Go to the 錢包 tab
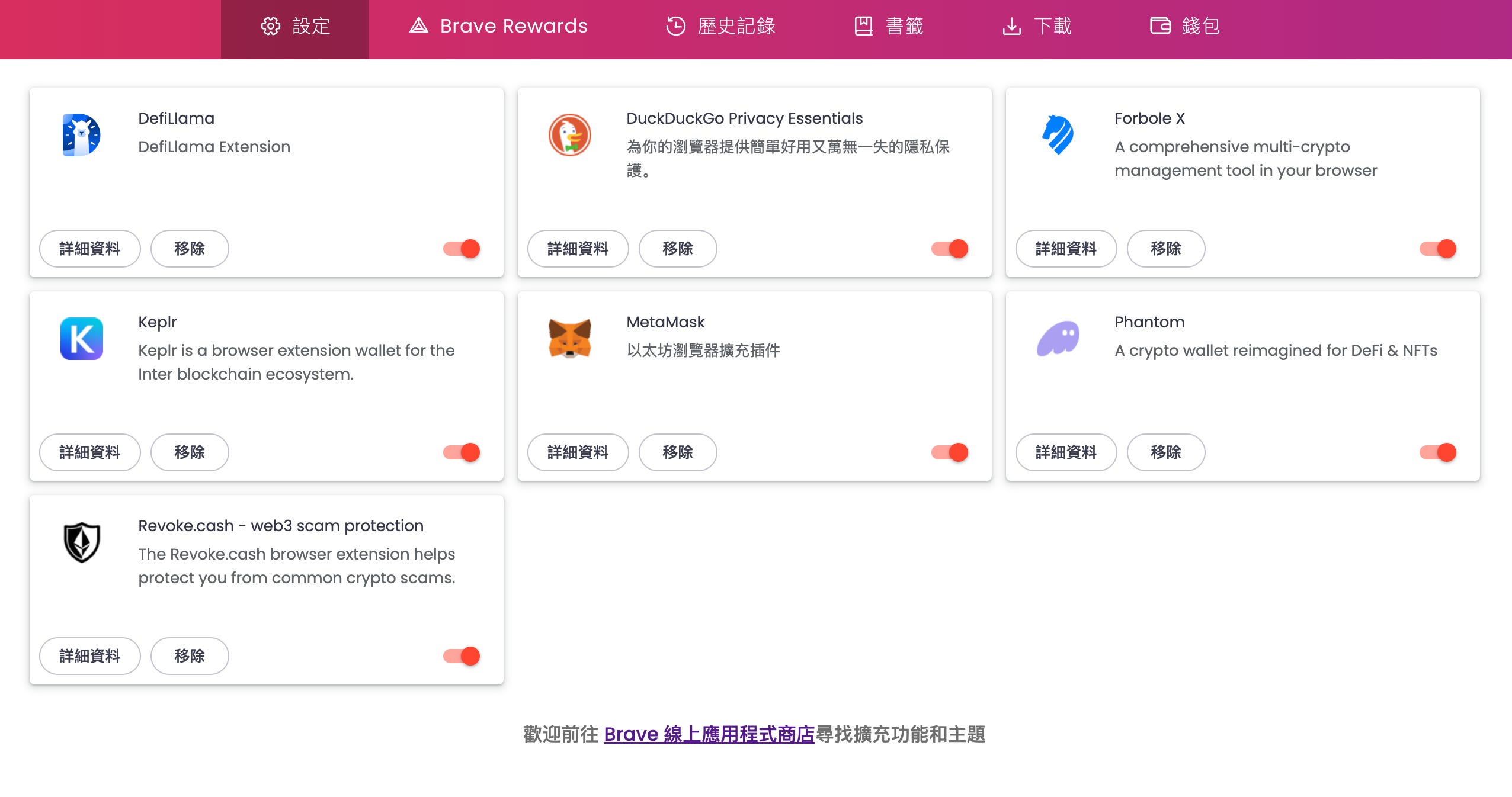Viewport: 1512px width, 797px height. click(x=1186, y=26)
